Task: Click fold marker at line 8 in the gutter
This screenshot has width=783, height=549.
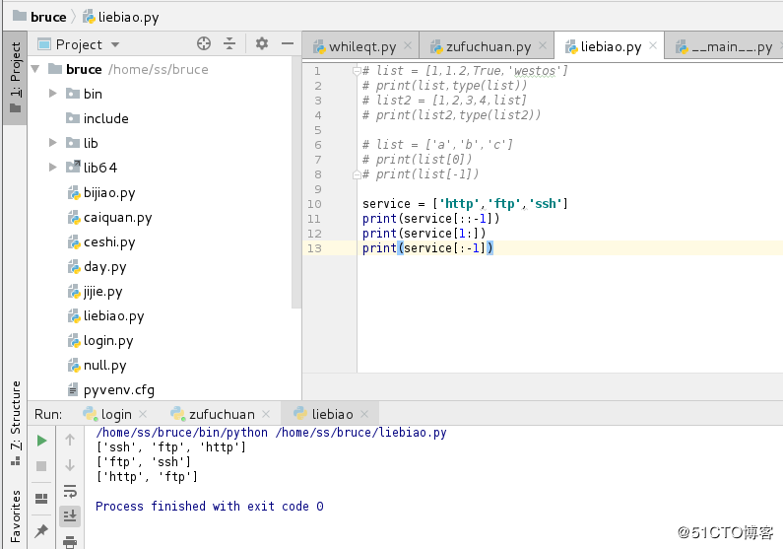Action: coord(357,174)
